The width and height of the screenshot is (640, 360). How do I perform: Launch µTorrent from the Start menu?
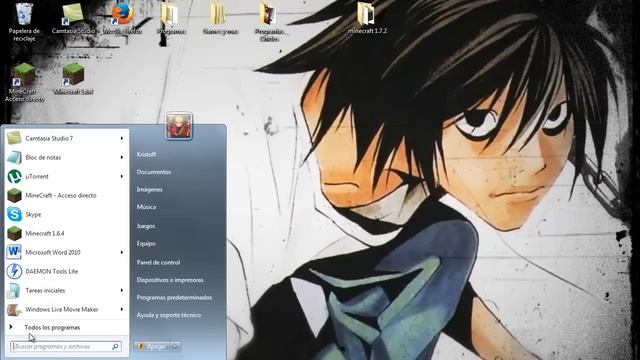click(66, 176)
